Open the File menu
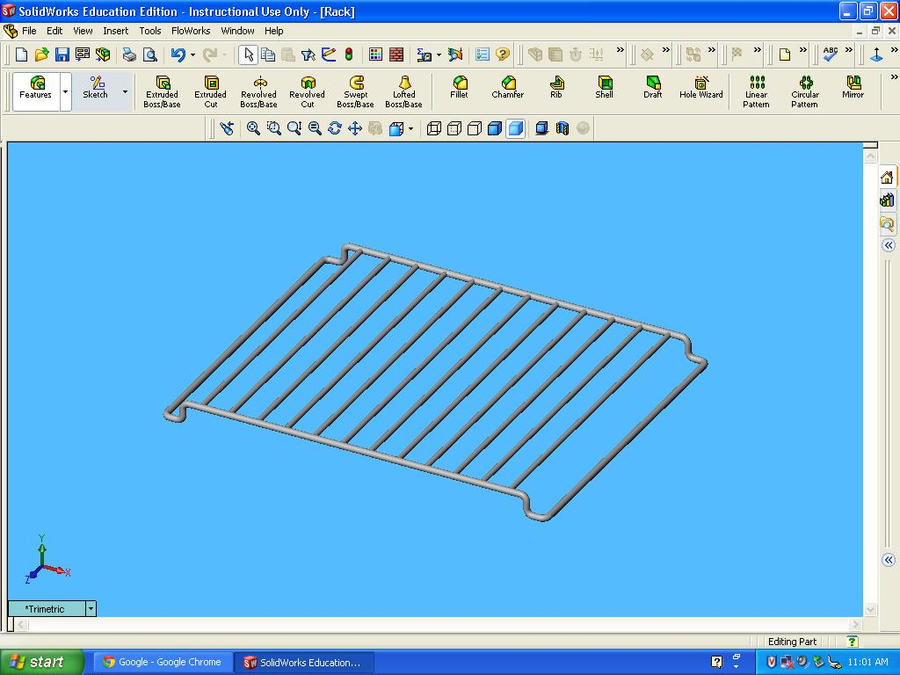 click(x=29, y=31)
